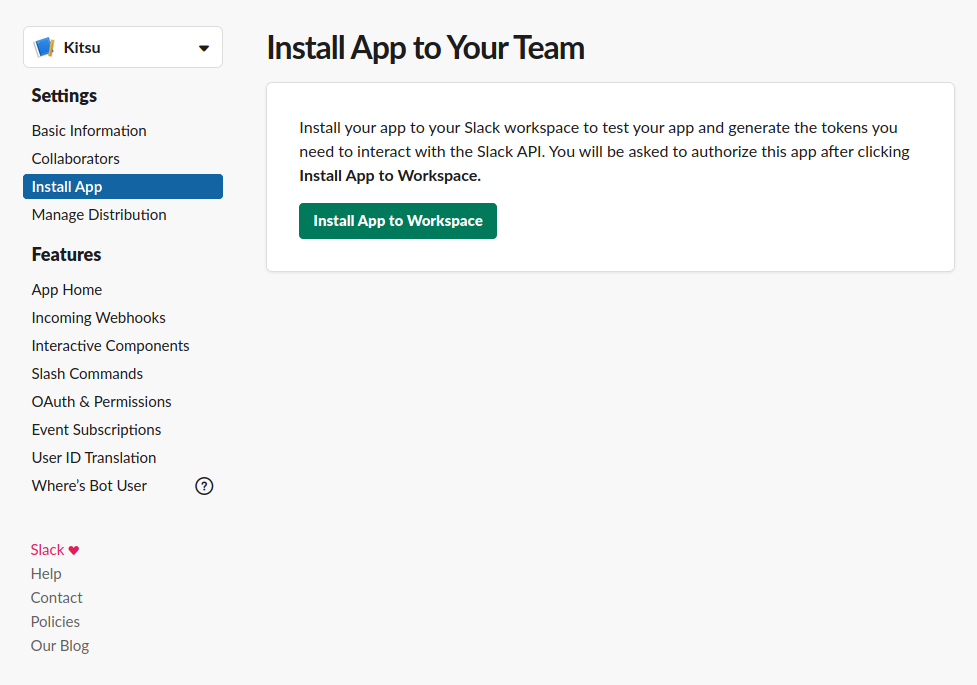Screen dimensions: 977x685
Task: Open Event Subscriptions configuration
Action: (x=96, y=429)
